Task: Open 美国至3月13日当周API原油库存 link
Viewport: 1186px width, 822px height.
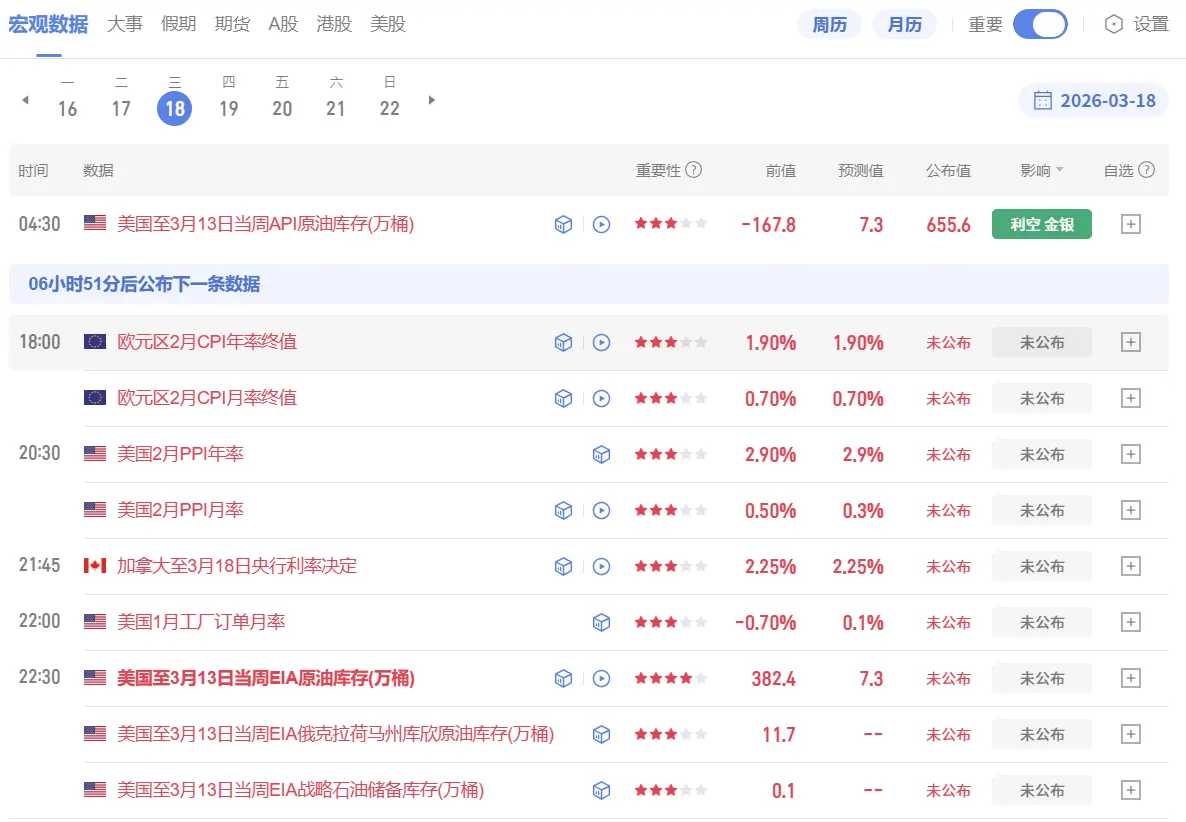Action: coord(265,225)
